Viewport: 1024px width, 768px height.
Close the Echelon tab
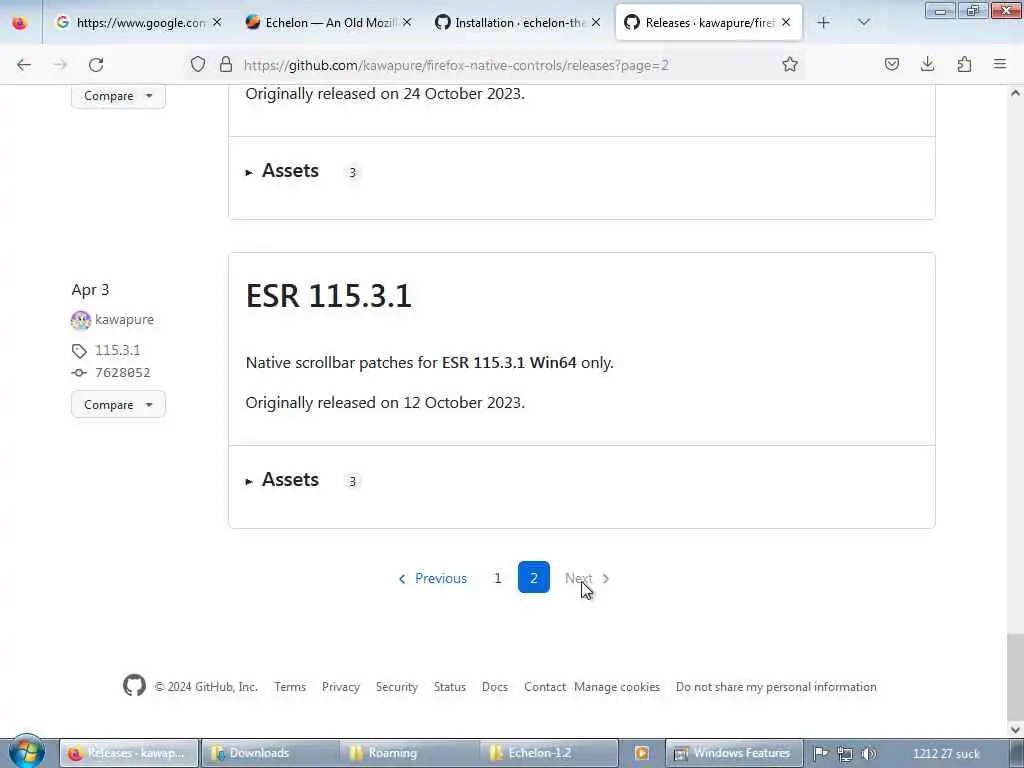click(406, 22)
